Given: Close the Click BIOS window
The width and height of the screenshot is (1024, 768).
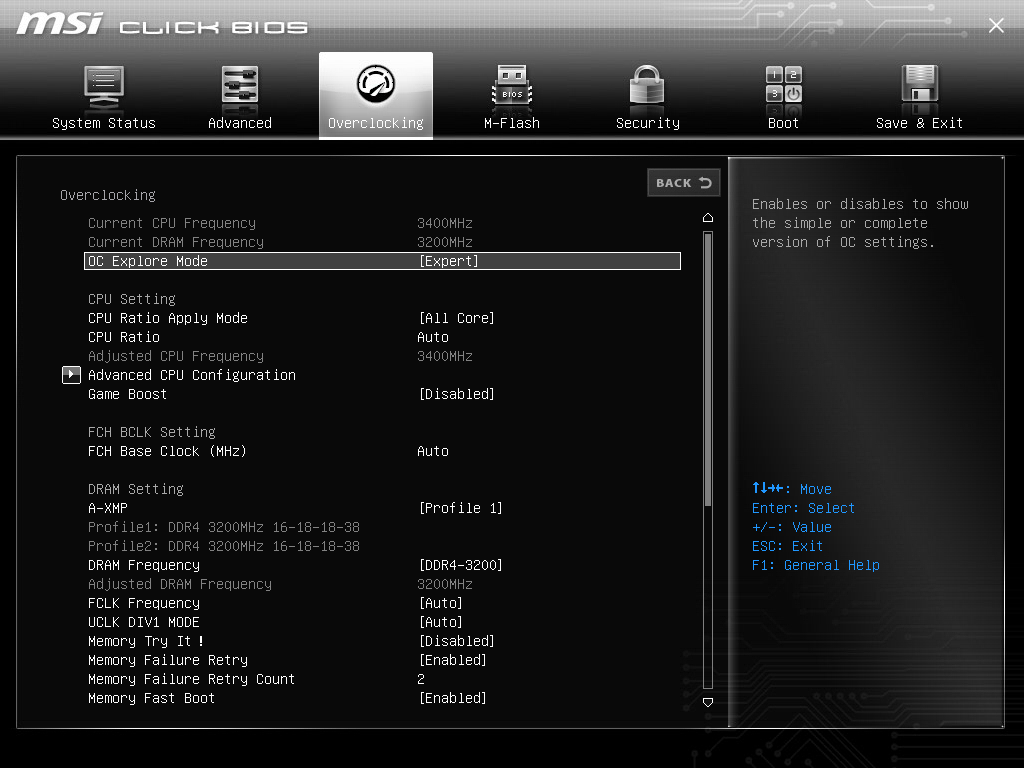Looking at the screenshot, I should pyautogui.click(x=996, y=25).
